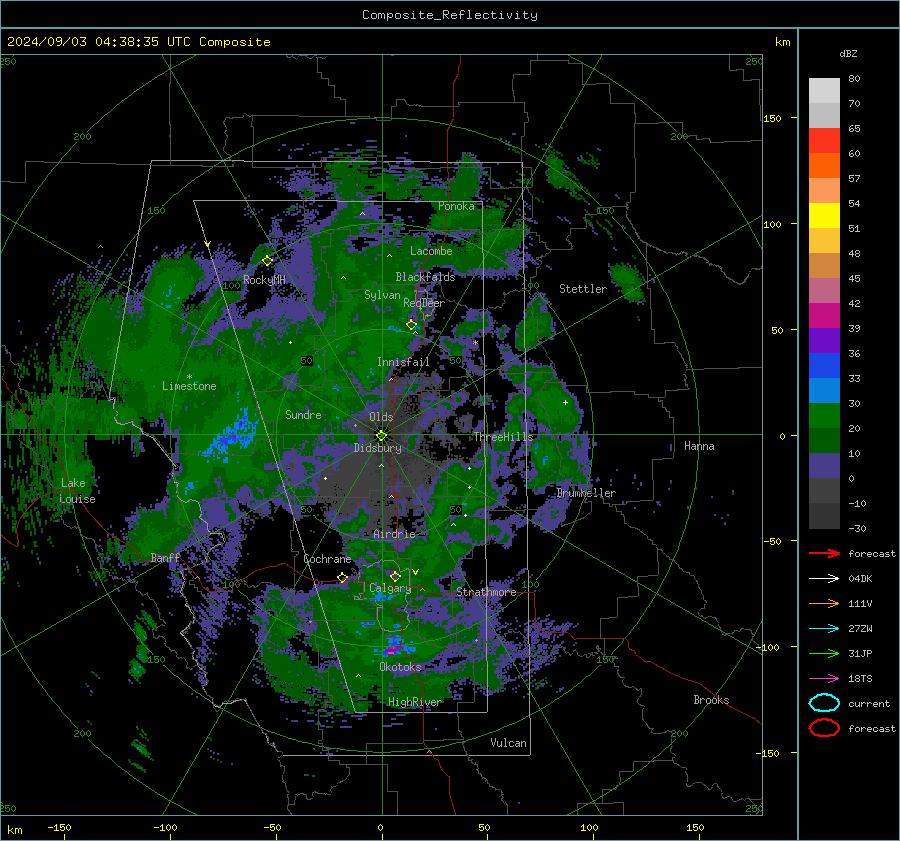Click the Okotoks city label
900x841 pixels.
(x=400, y=667)
